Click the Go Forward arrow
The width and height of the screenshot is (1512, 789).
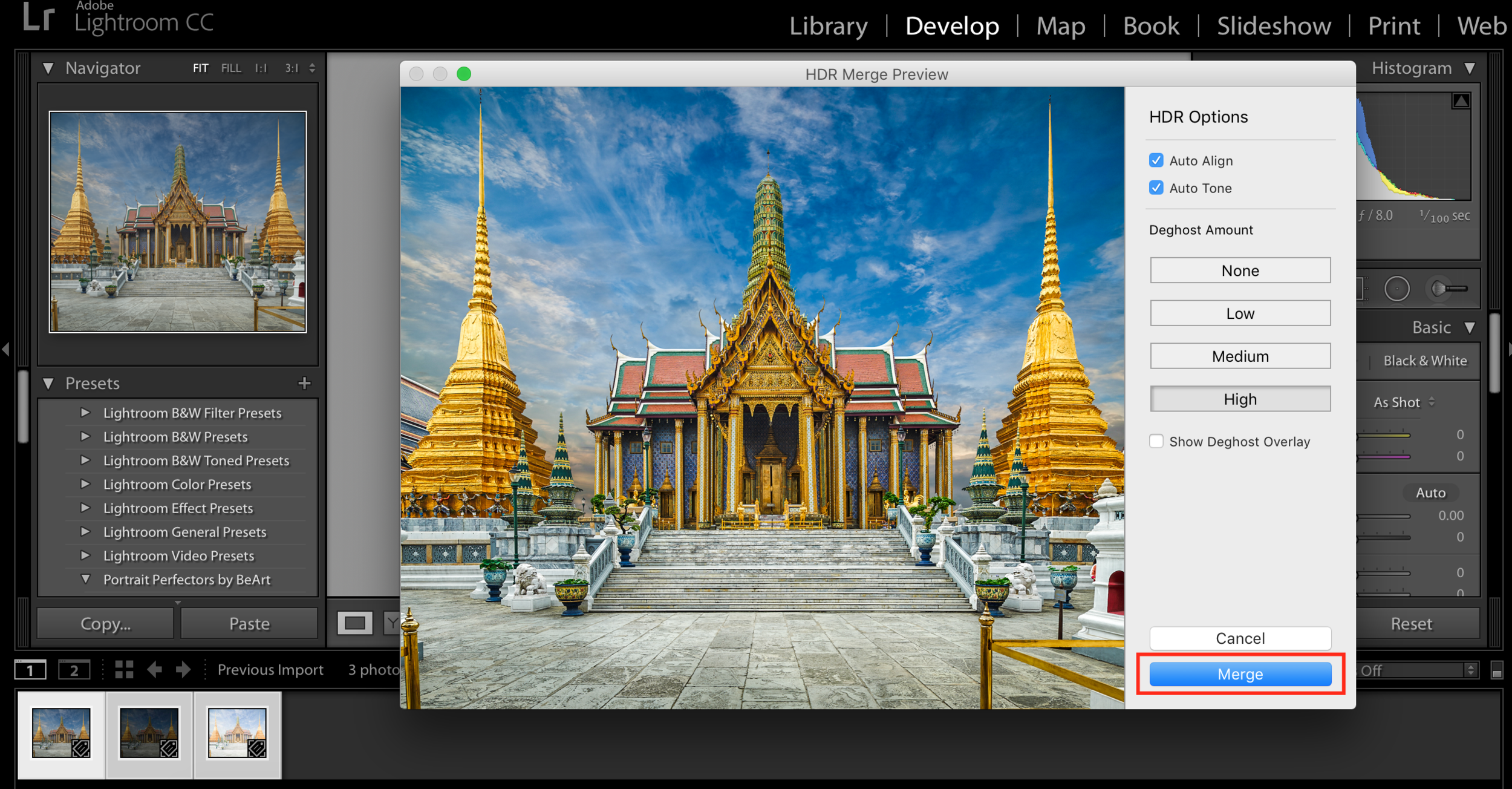[x=183, y=669]
